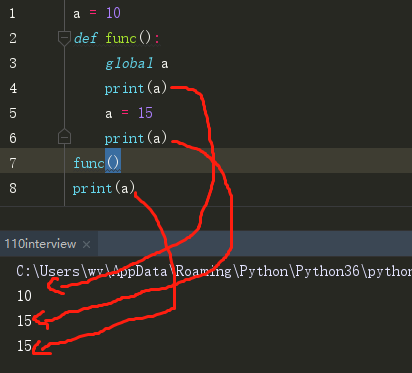Click the output value 10 in the console
Image resolution: width=412 pixels, height=373 pixels.
pyautogui.click(x=24, y=296)
